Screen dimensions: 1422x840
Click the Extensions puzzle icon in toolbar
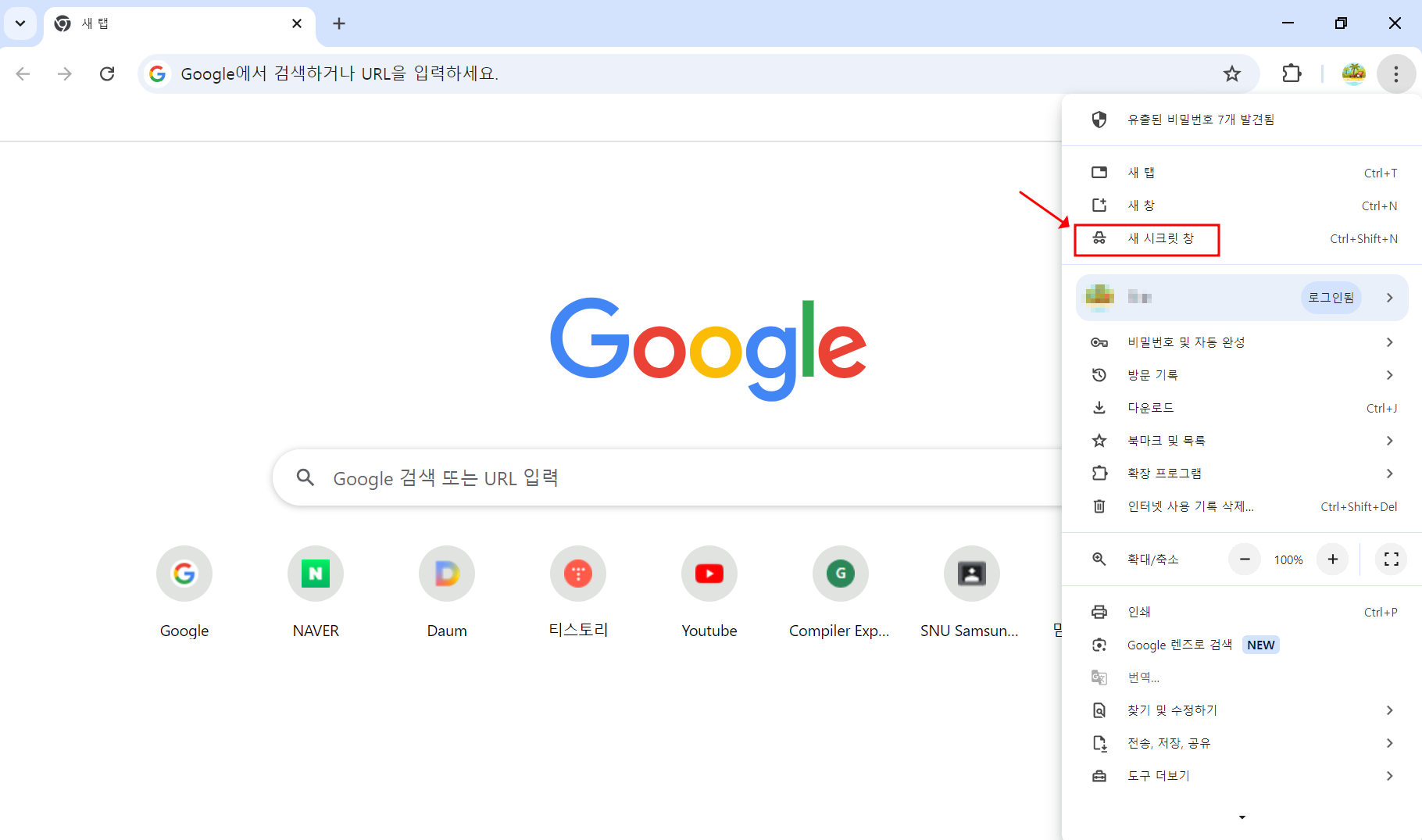click(1292, 73)
